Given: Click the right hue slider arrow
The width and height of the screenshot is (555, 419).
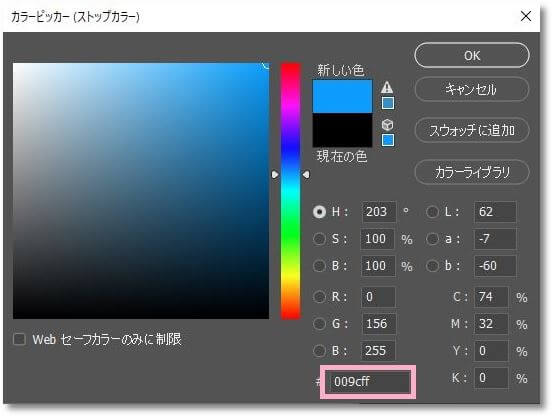Looking at the screenshot, I should (x=306, y=174).
